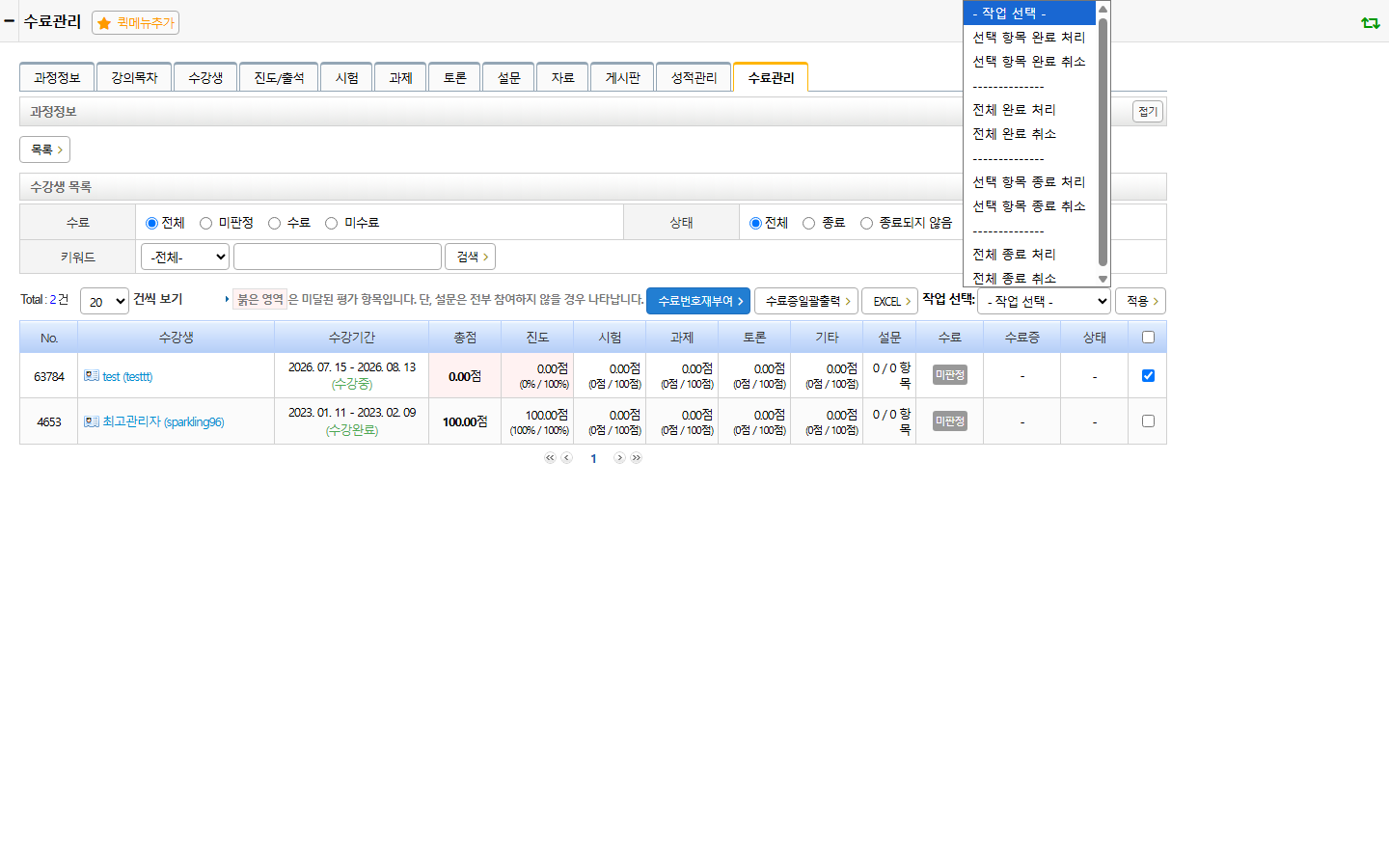1389x868 pixels.
Task: Select the 종료 status radio
Action: tap(808, 223)
